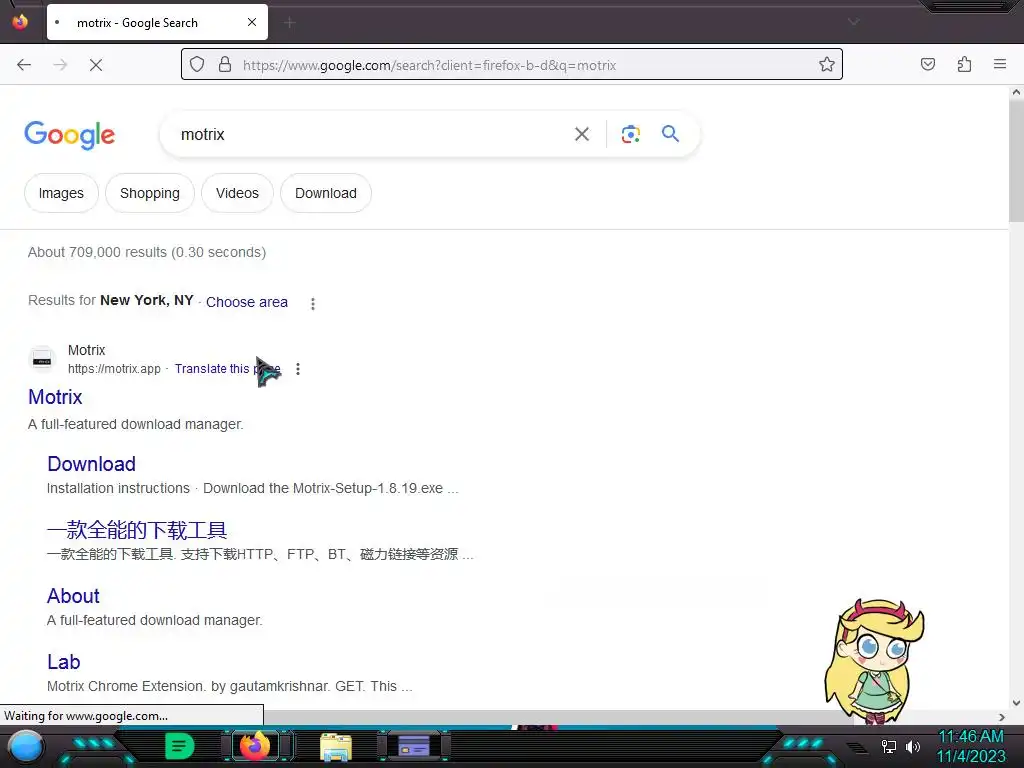Click the Choose area link
Screen dimensions: 1024x768
coord(247,302)
